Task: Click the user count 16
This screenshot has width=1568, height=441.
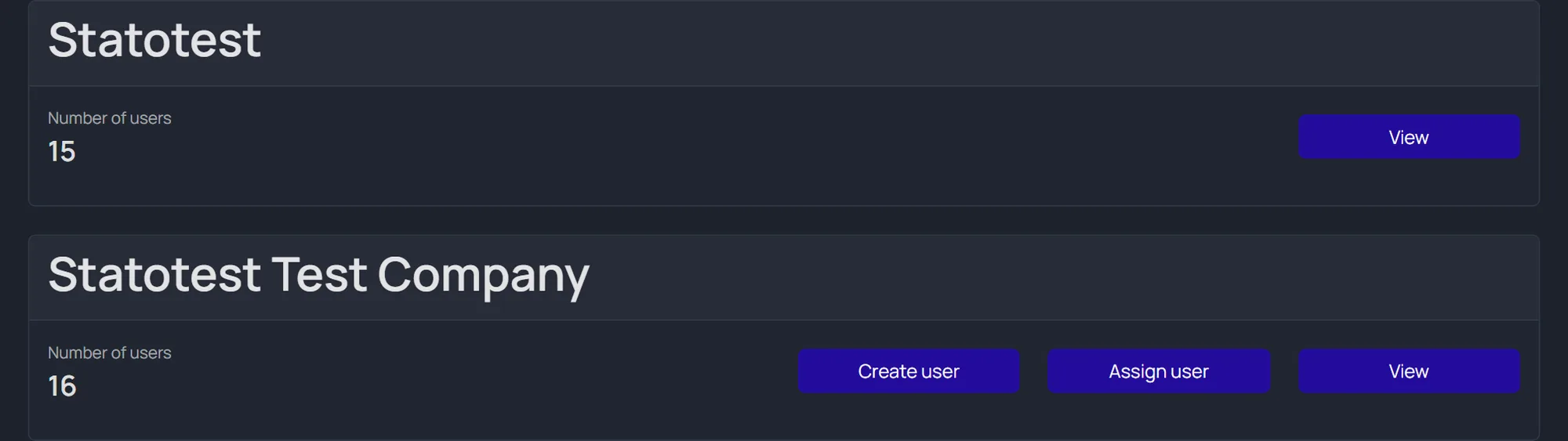Action: [62, 386]
